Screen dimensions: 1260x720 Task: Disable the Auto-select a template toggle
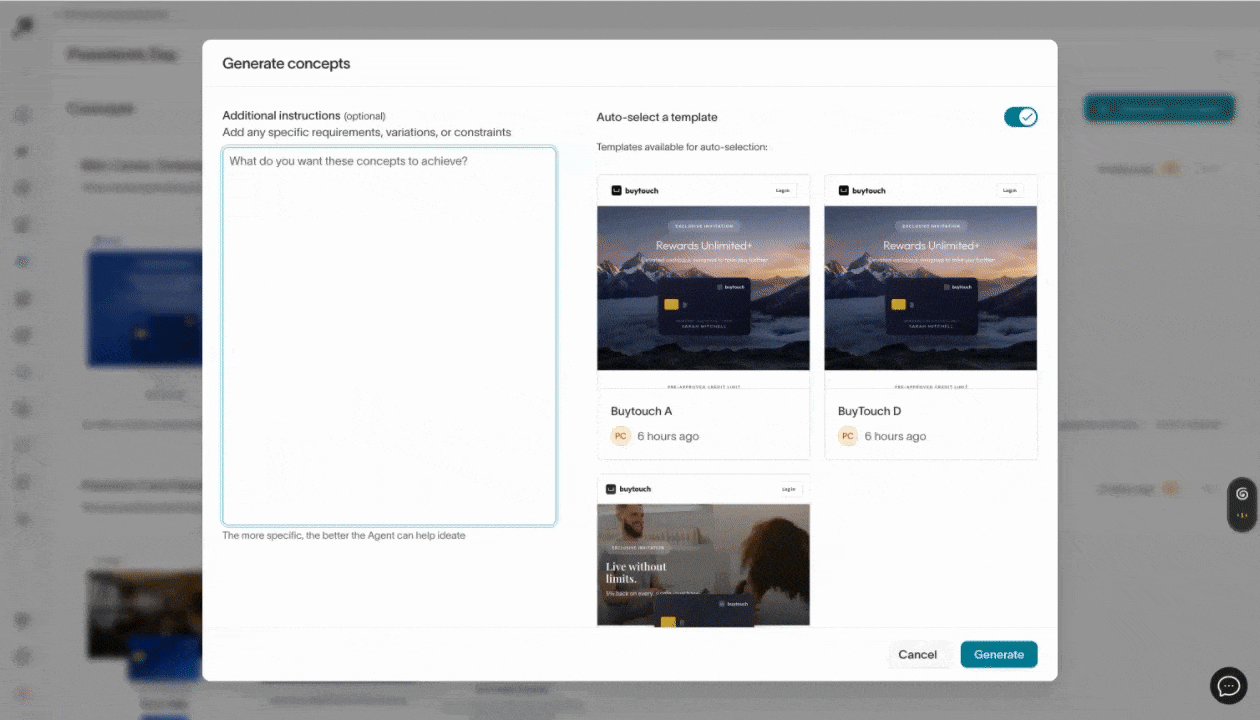[x=1020, y=117]
